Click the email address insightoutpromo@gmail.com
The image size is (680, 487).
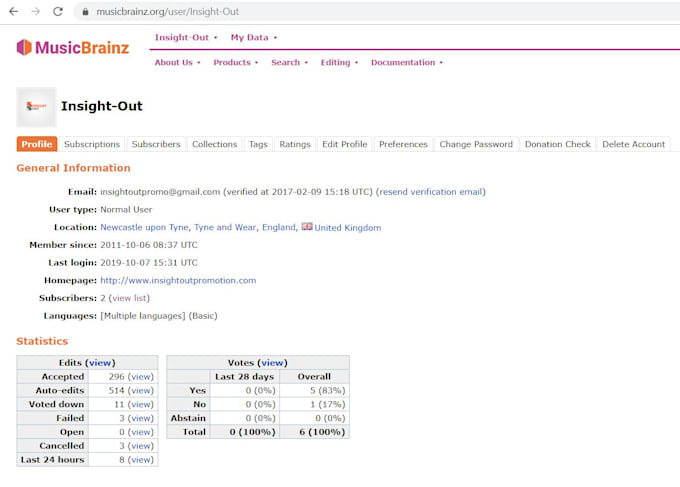coord(160,192)
